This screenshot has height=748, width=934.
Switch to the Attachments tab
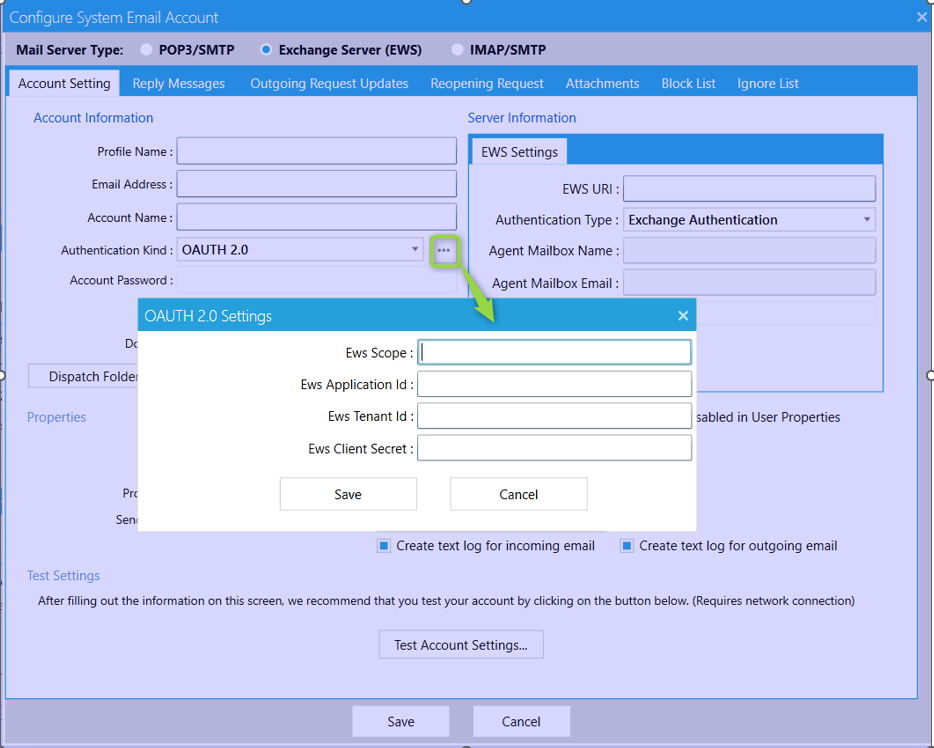pyautogui.click(x=602, y=83)
